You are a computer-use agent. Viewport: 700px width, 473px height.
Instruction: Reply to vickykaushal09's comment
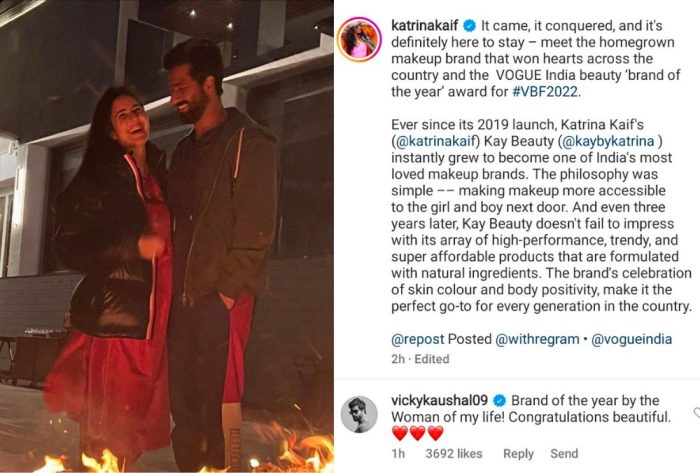(x=518, y=453)
